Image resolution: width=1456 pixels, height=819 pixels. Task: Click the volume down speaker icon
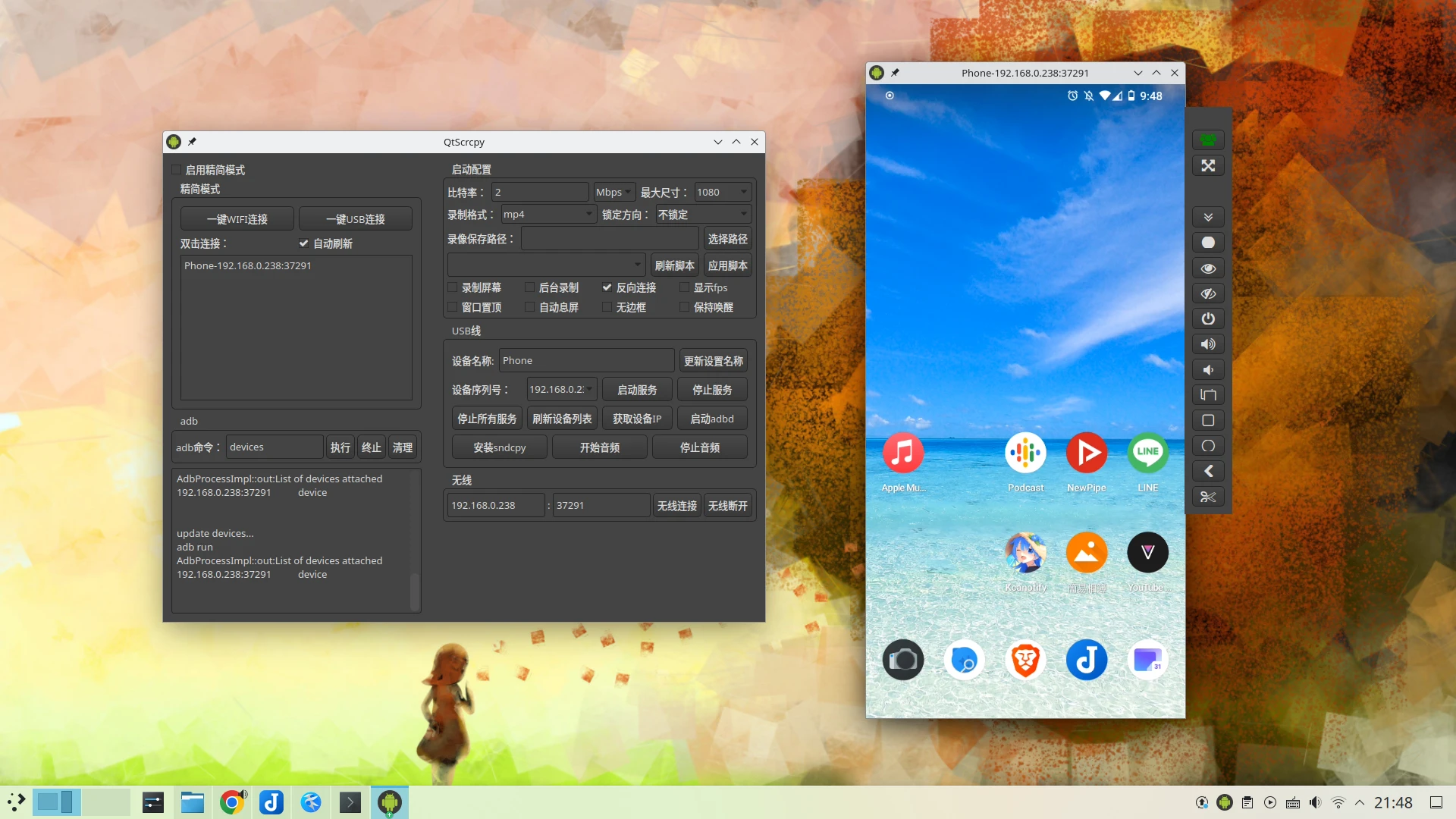(x=1208, y=370)
